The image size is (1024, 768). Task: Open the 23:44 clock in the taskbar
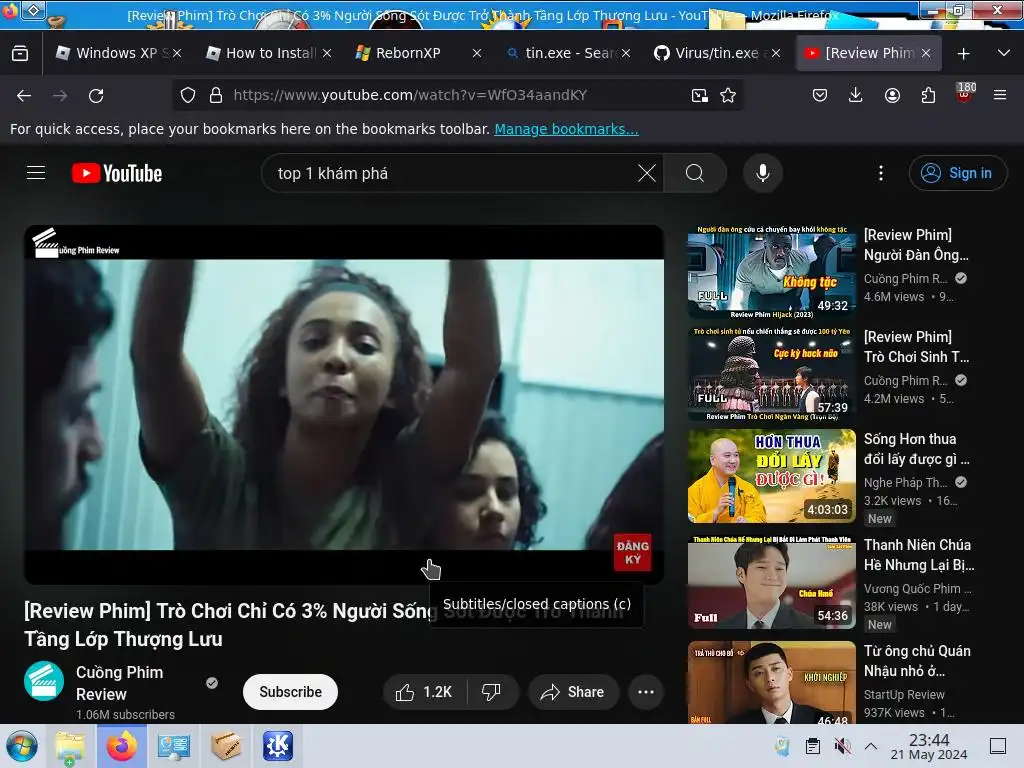point(929,746)
